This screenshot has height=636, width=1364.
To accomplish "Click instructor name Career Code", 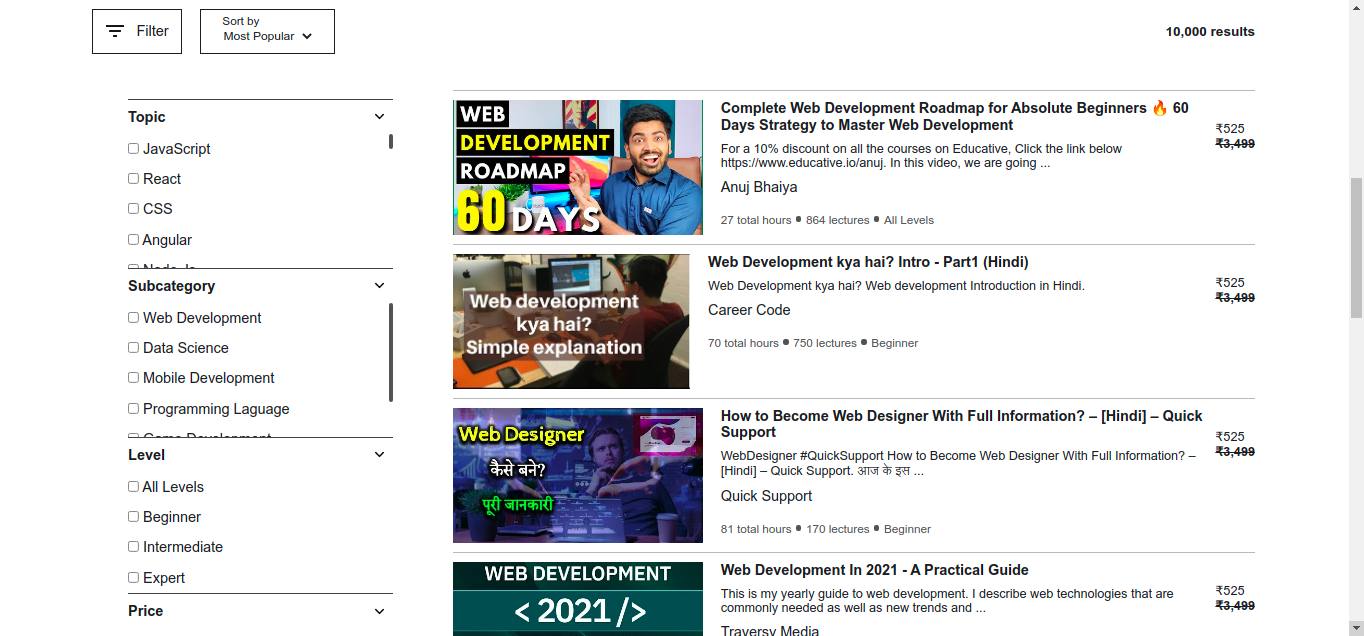I will [x=749, y=310].
